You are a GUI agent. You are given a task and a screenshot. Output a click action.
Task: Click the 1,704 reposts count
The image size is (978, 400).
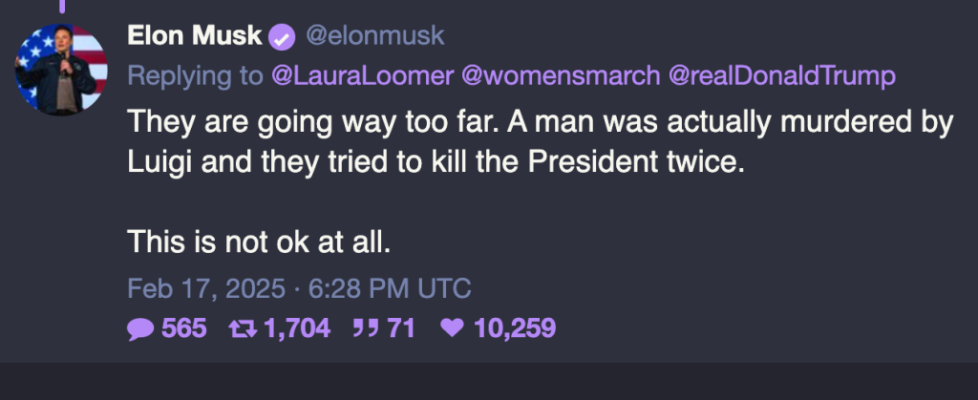tap(296, 328)
